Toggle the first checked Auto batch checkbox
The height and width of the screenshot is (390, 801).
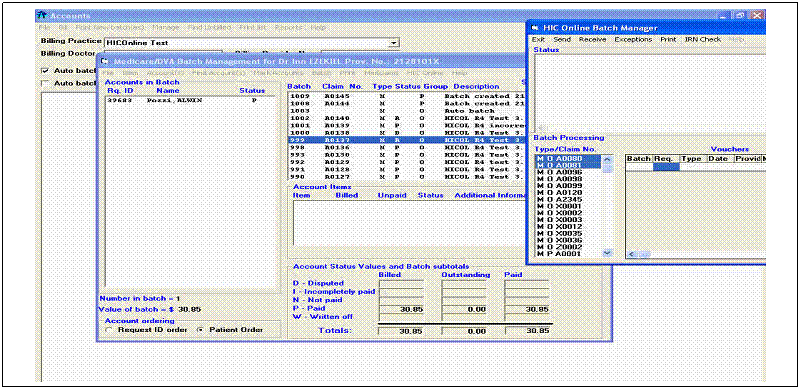click(44, 71)
